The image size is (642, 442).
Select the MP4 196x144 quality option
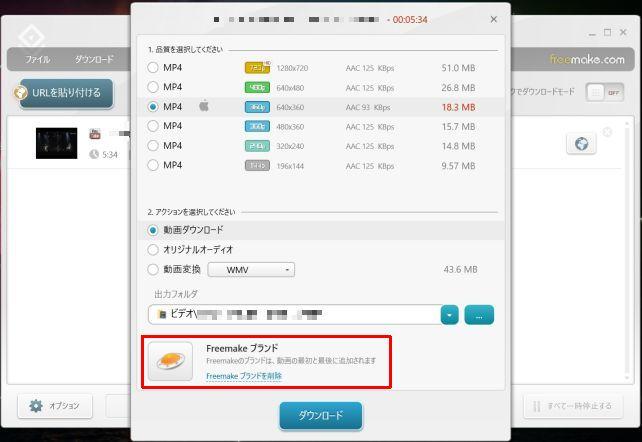click(153, 165)
